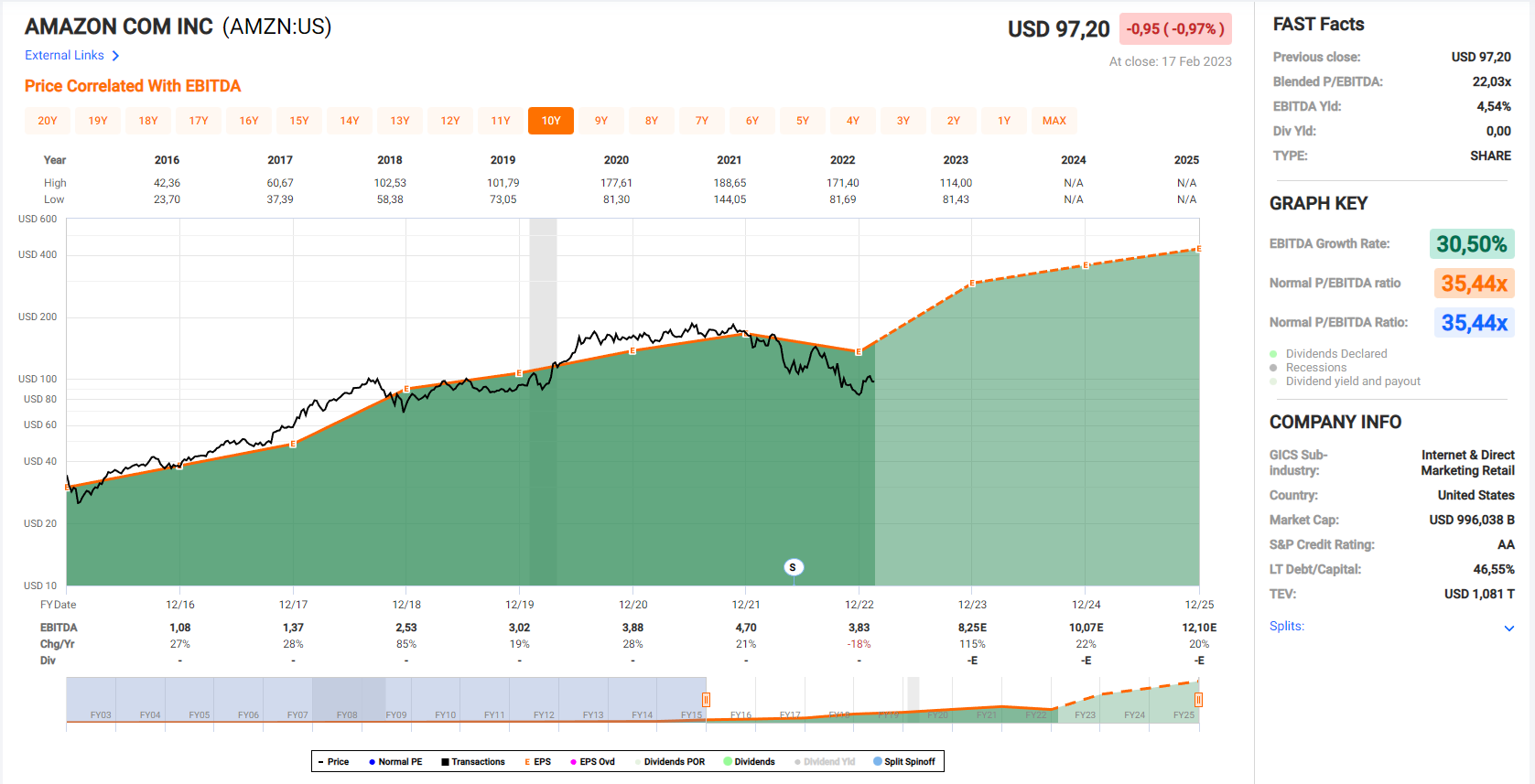Viewport: 1535px width, 784px height.
Task: Click the split marker S on chart
Action: [793, 567]
